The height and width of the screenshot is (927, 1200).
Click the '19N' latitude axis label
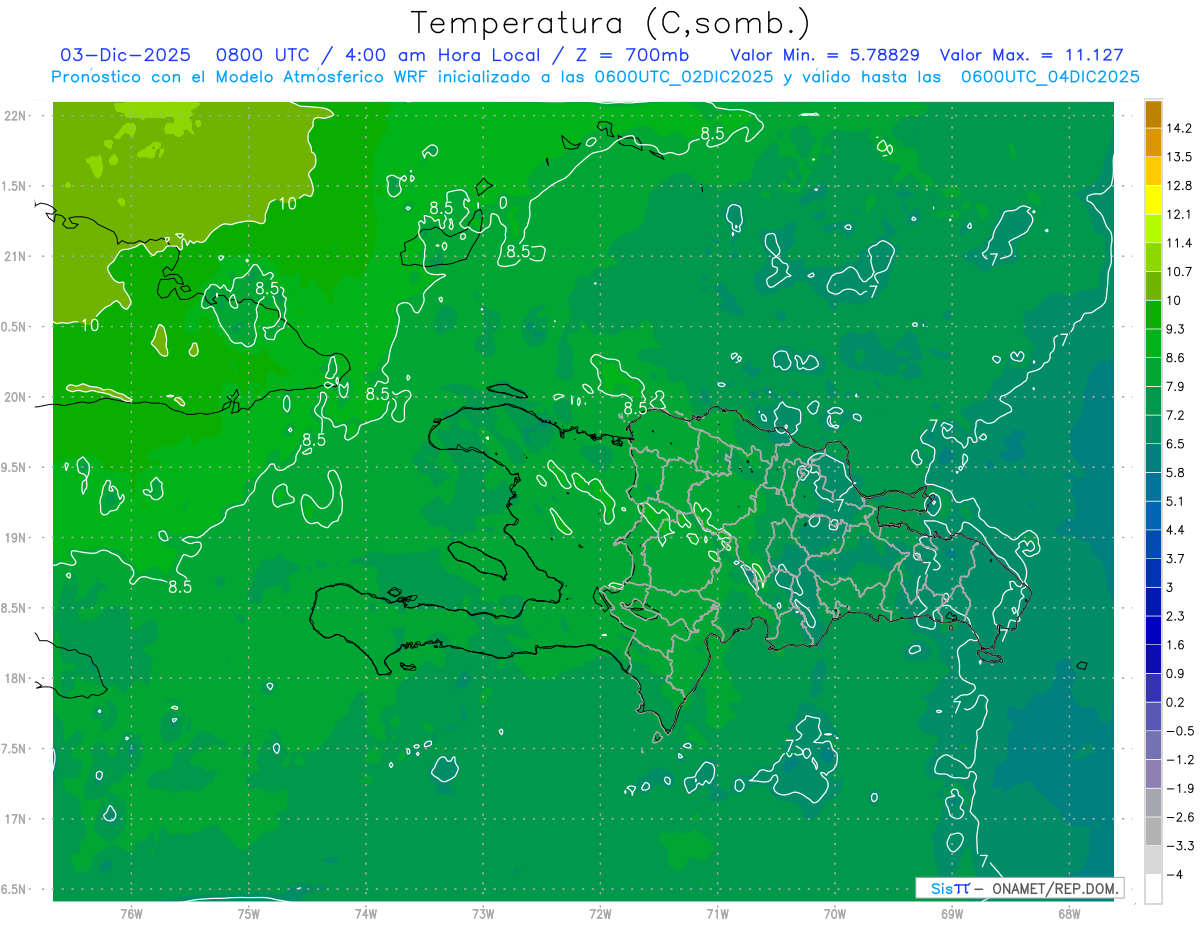click(15, 538)
